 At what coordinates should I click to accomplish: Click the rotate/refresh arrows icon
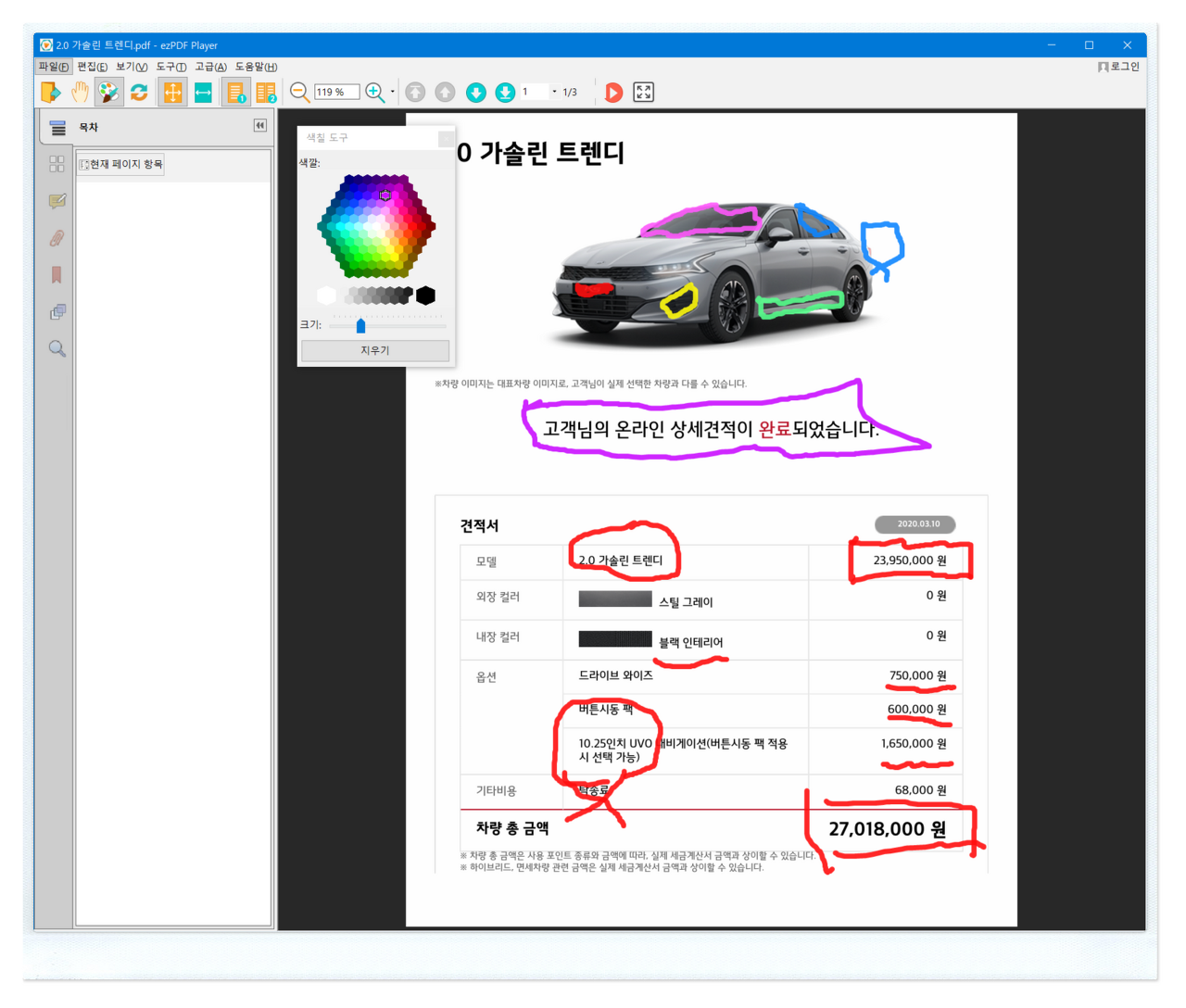pos(139,92)
